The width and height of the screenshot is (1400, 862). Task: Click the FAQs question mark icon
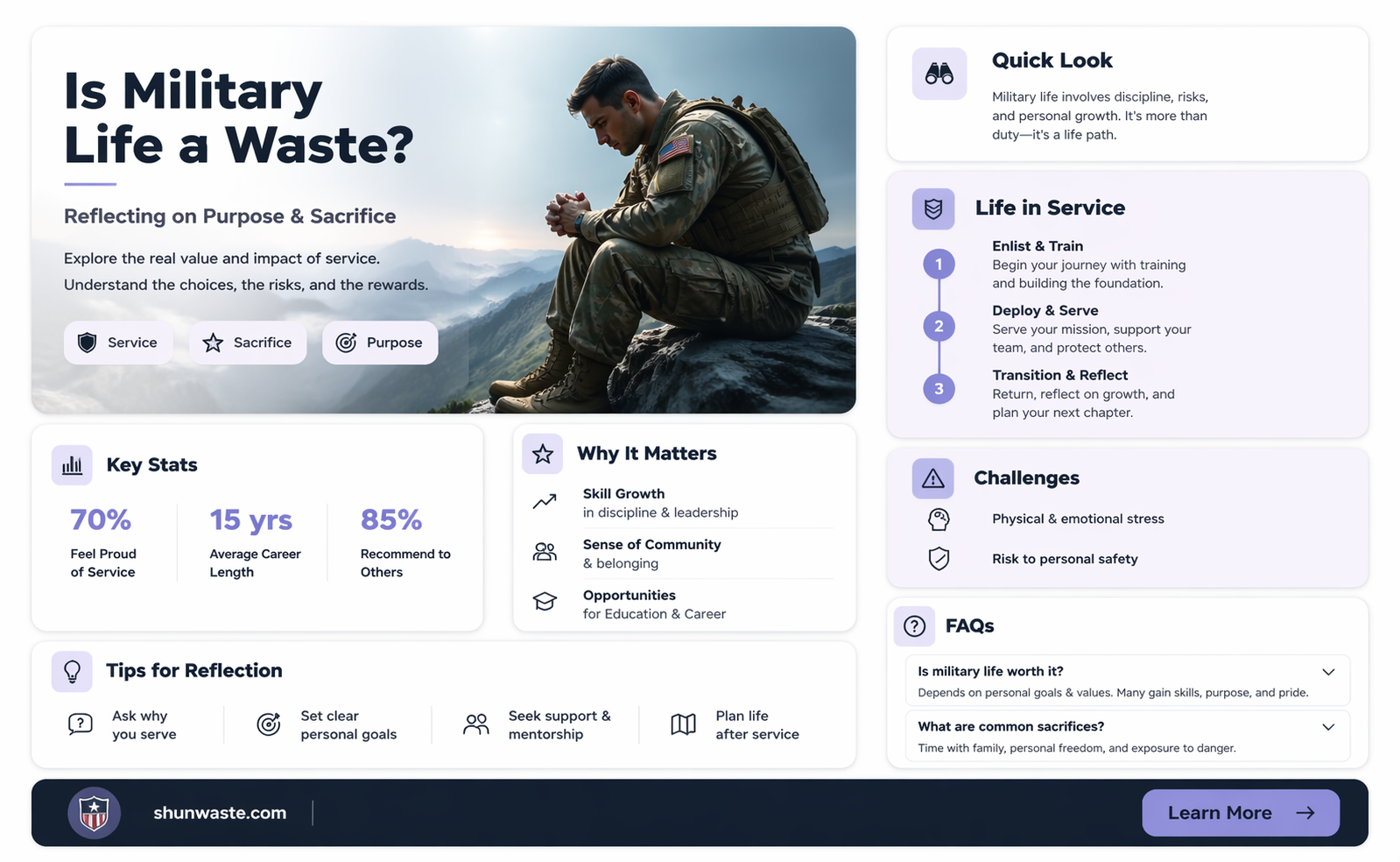tap(914, 626)
